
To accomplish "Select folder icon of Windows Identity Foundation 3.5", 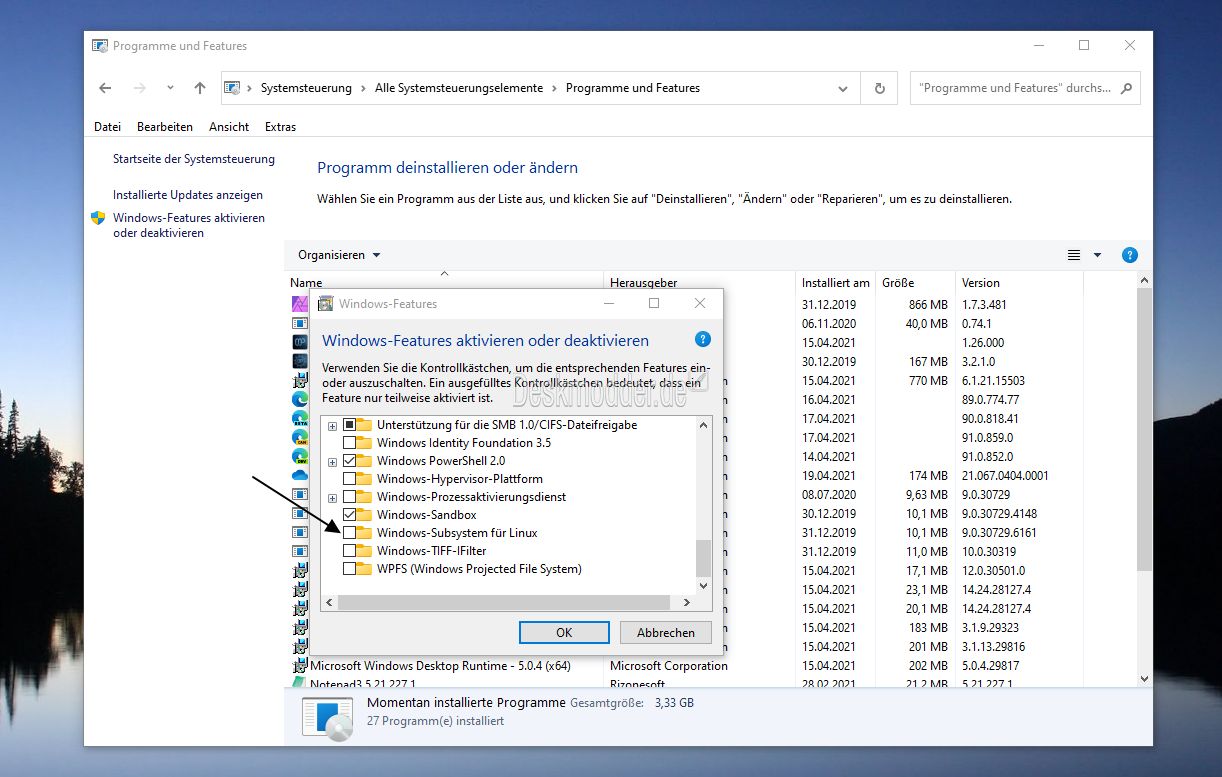I will click(365, 443).
